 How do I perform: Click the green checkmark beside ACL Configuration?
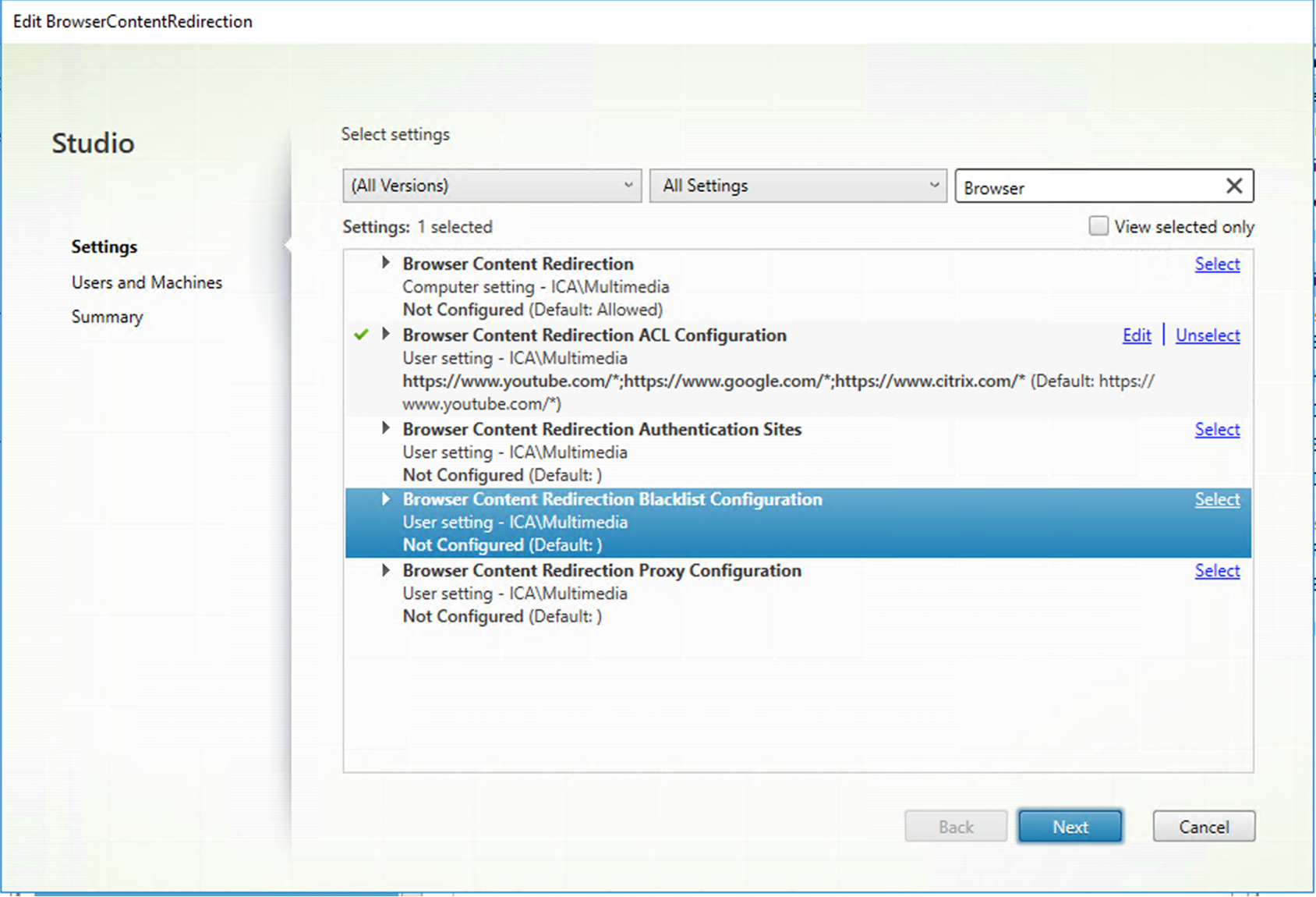361,334
